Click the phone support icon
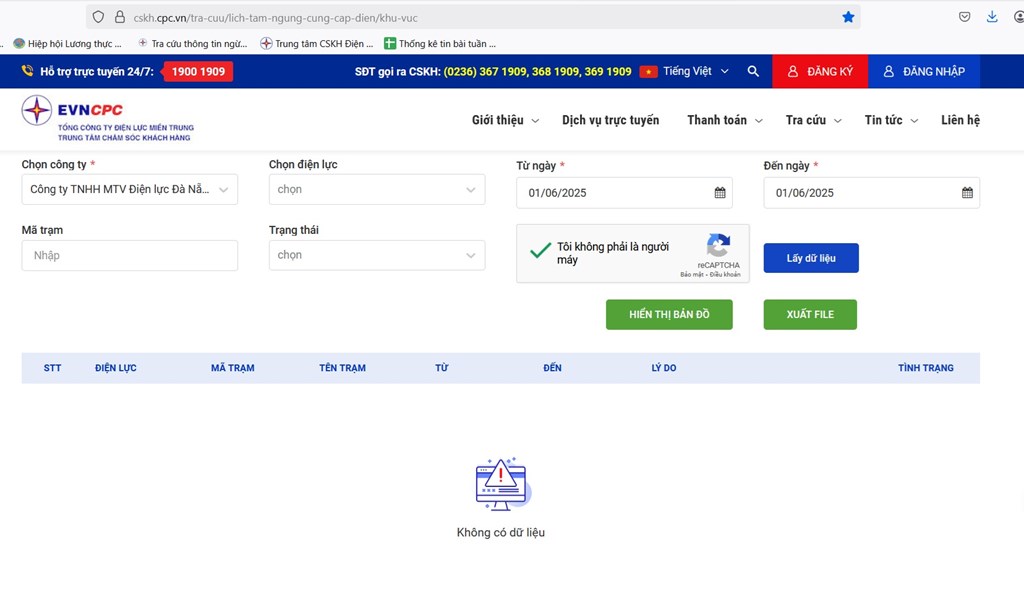The width and height of the screenshot is (1024, 594). 27,70
